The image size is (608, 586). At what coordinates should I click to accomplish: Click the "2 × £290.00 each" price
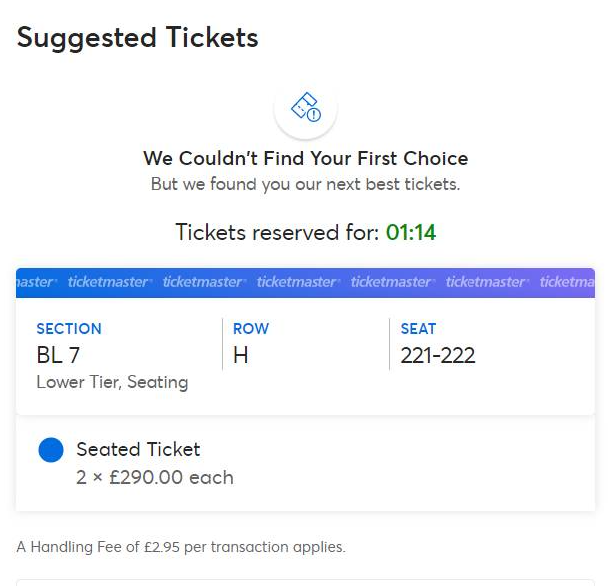[x=155, y=477]
